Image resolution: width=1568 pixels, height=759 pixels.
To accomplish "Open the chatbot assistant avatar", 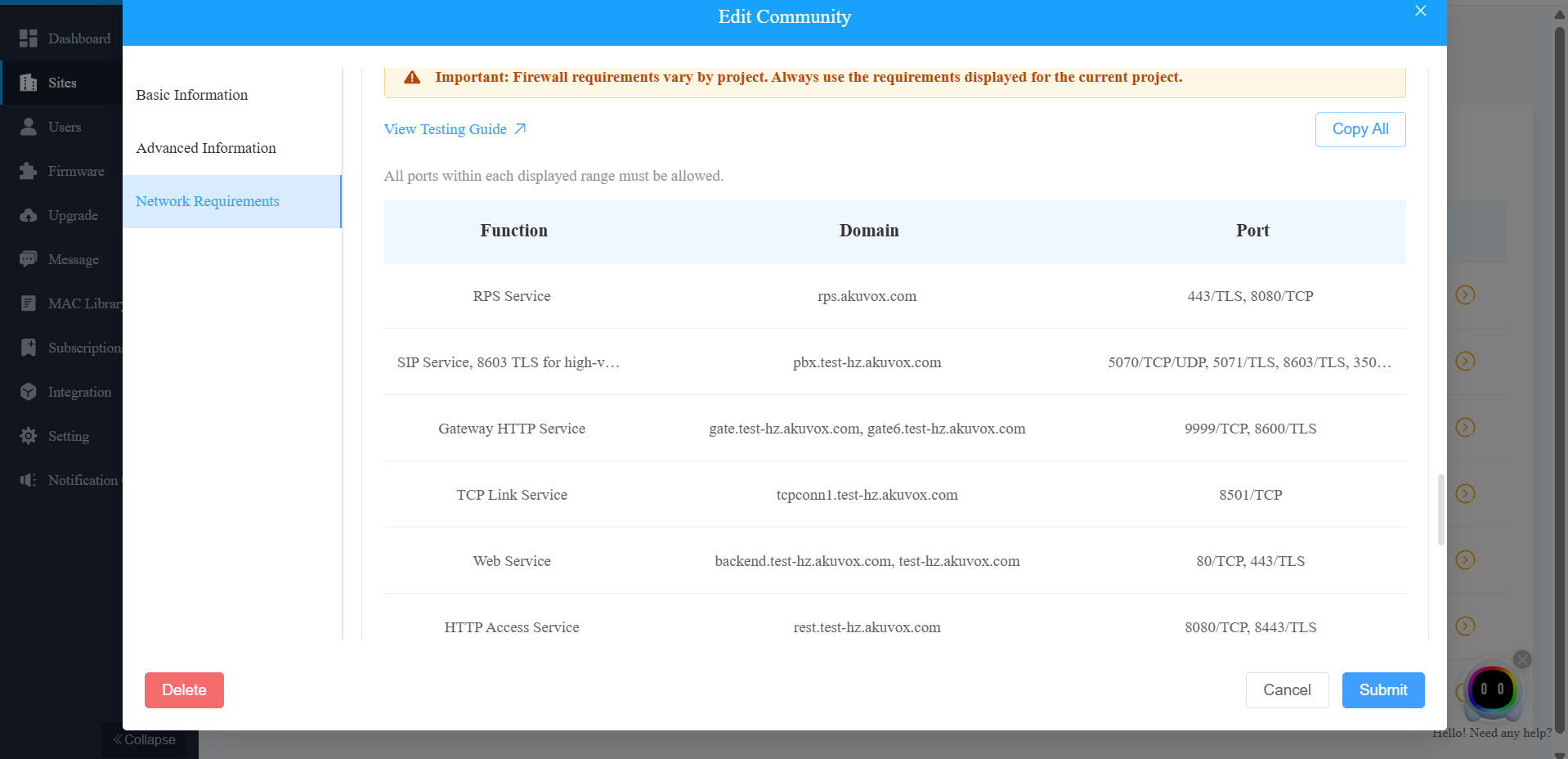I will point(1492,689).
